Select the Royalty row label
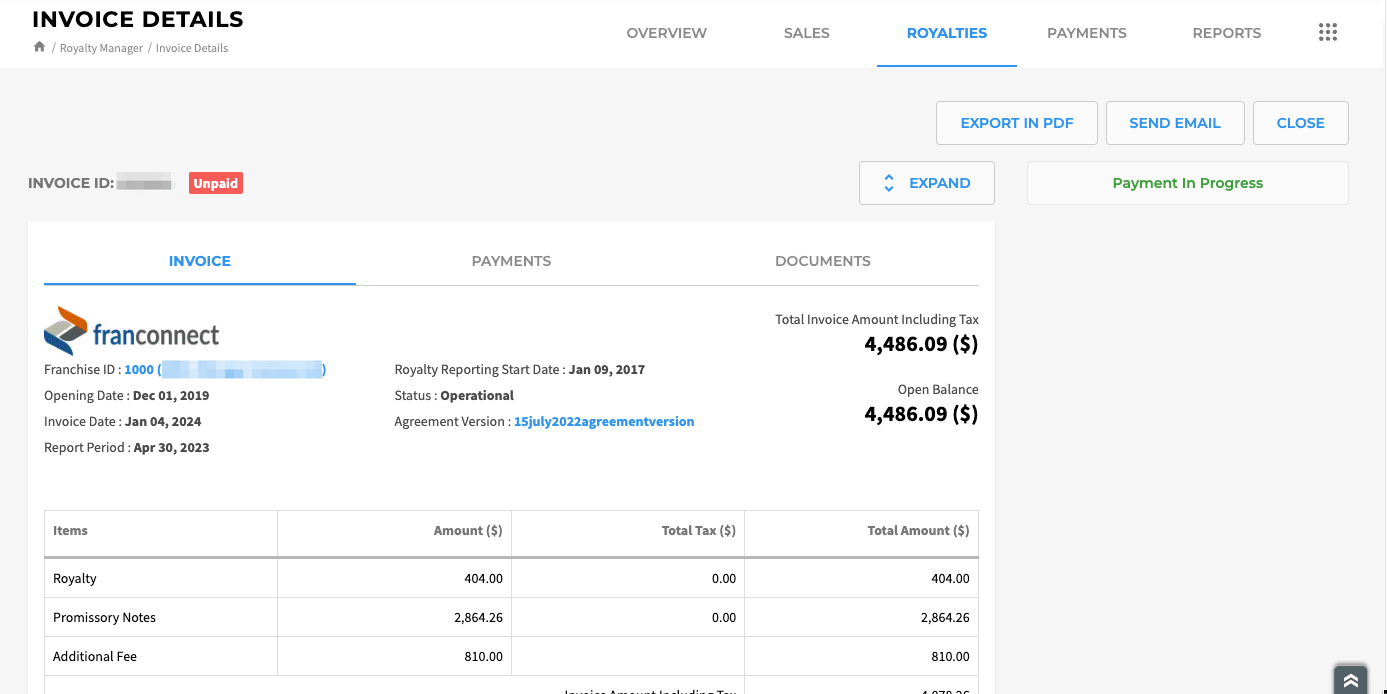 click(75, 579)
